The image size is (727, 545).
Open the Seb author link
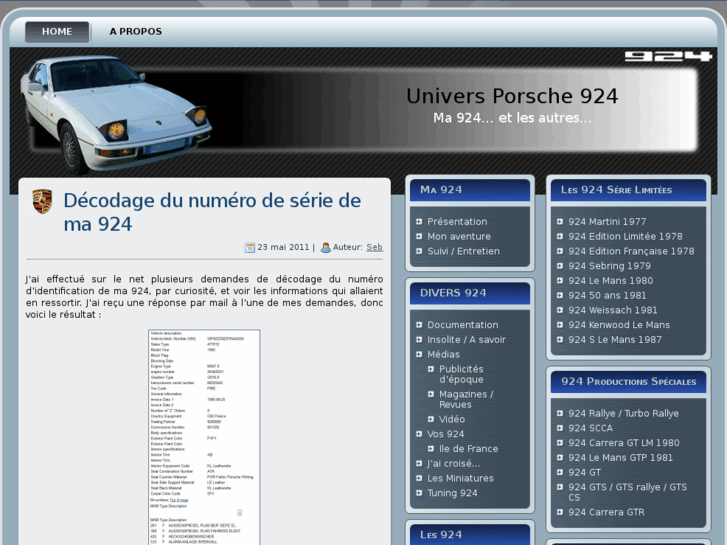click(x=374, y=247)
